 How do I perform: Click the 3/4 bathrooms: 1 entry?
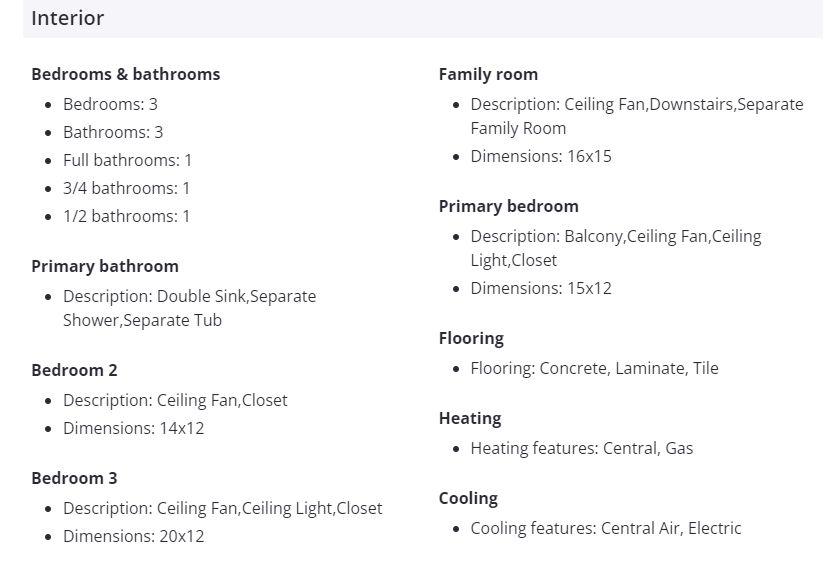pos(126,188)
